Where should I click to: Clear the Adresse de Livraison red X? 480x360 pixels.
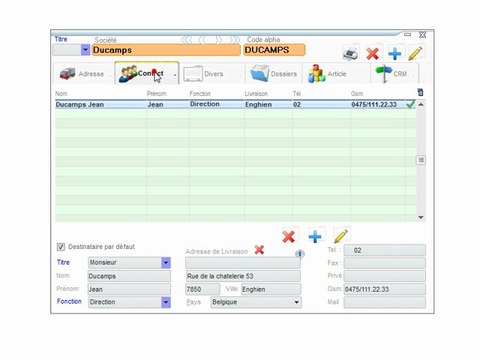click(x=259, y=250)
